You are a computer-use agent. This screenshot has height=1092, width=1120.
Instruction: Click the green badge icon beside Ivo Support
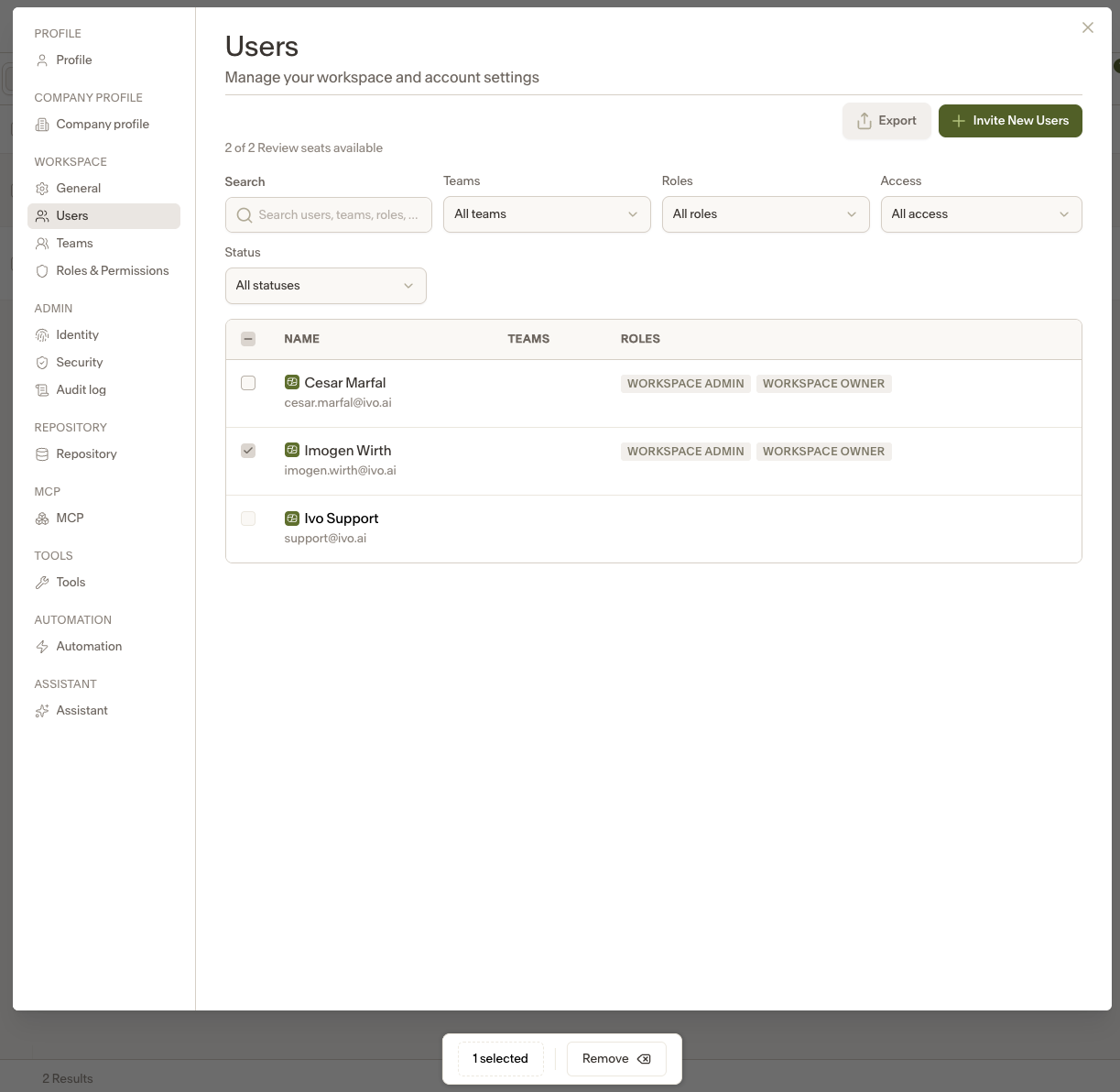coord(292,518)
